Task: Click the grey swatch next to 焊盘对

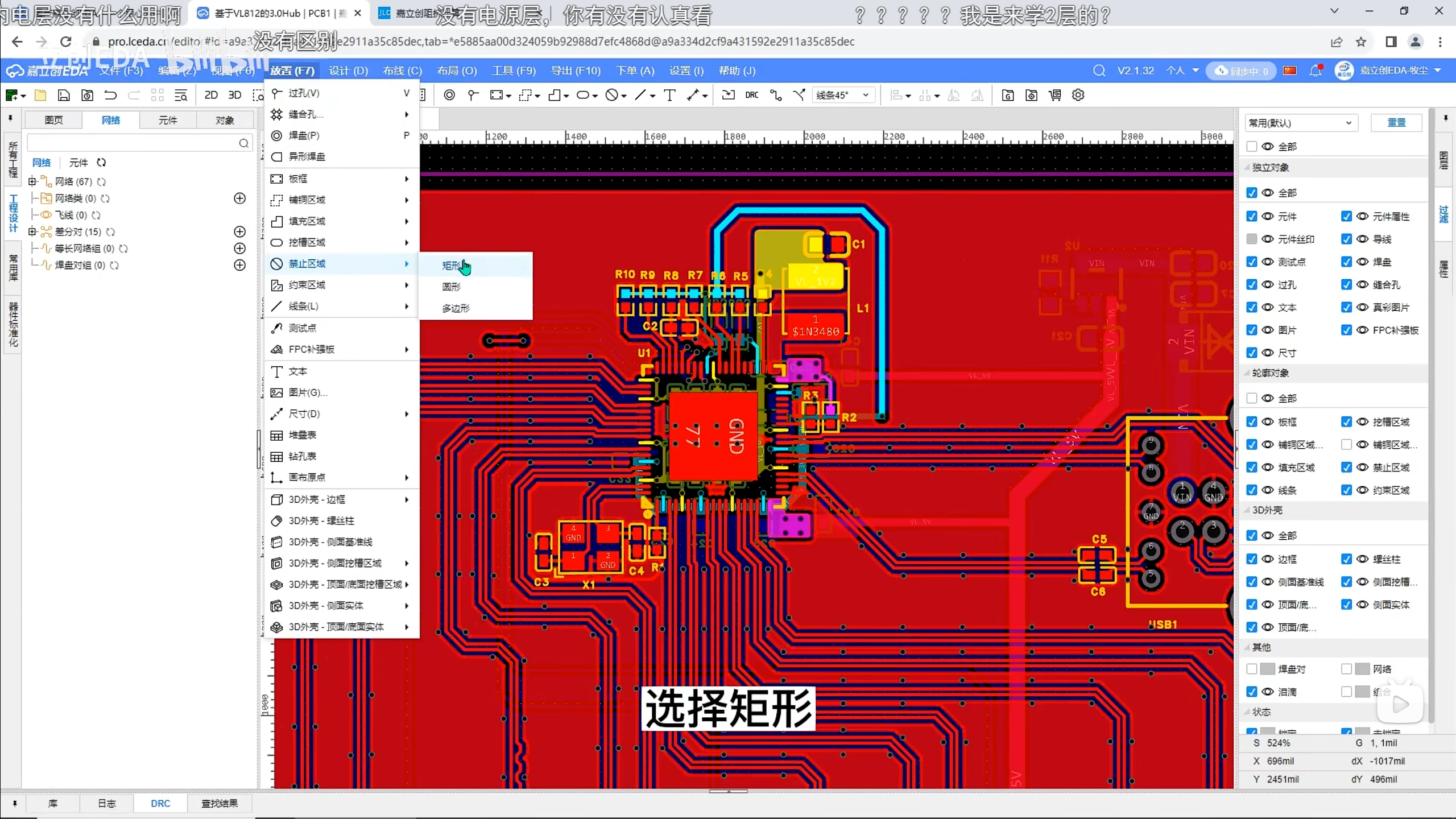Action: pyautogui.click(x=1267, y=669)
